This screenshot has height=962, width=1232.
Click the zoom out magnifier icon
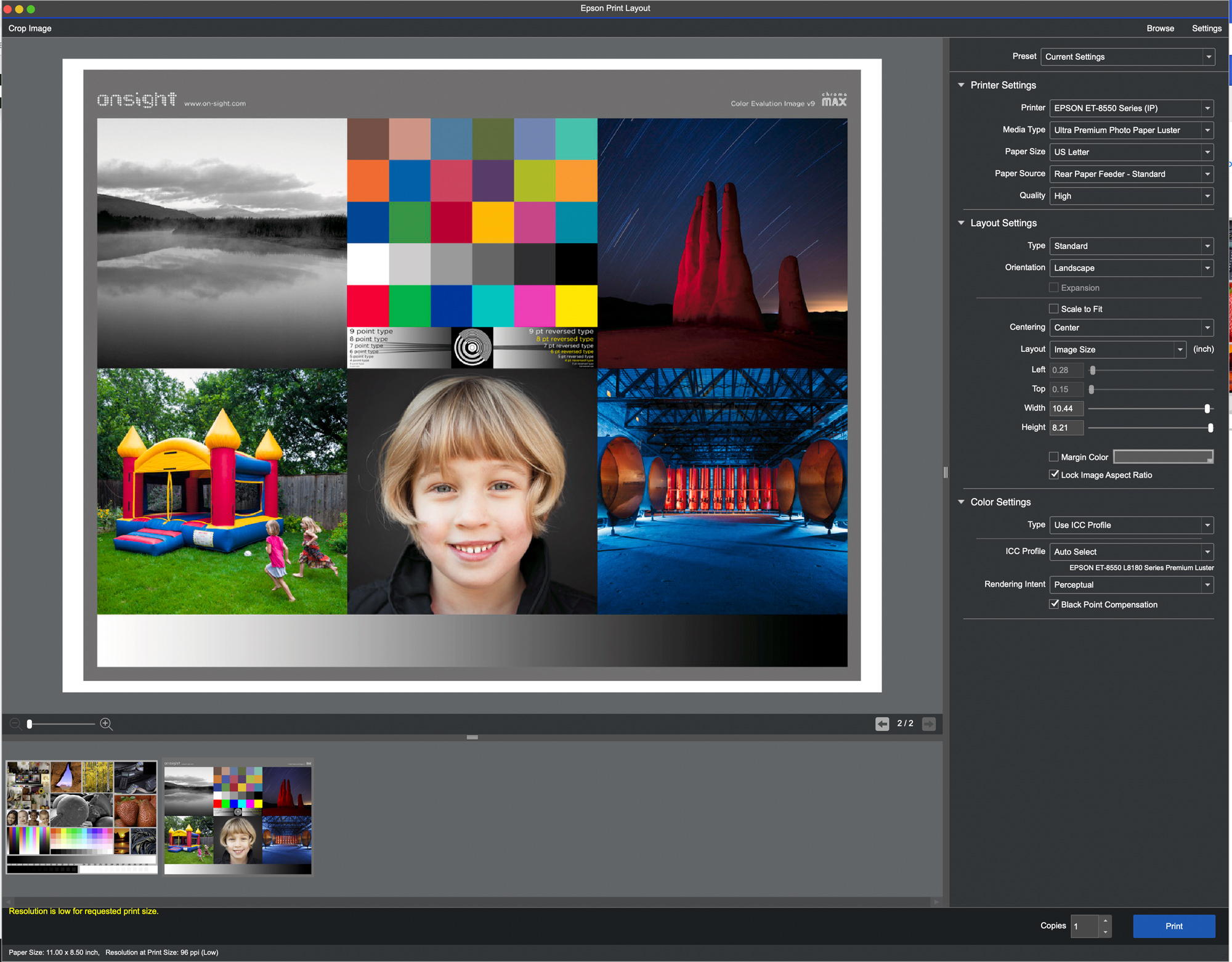coord(16,724)
